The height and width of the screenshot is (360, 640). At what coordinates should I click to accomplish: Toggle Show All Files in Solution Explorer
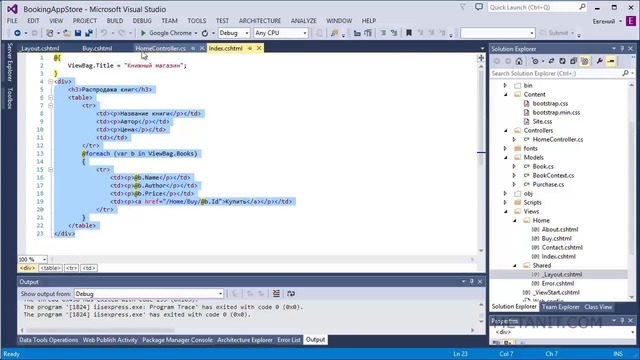pyautogui.click(x=584, y=61)
